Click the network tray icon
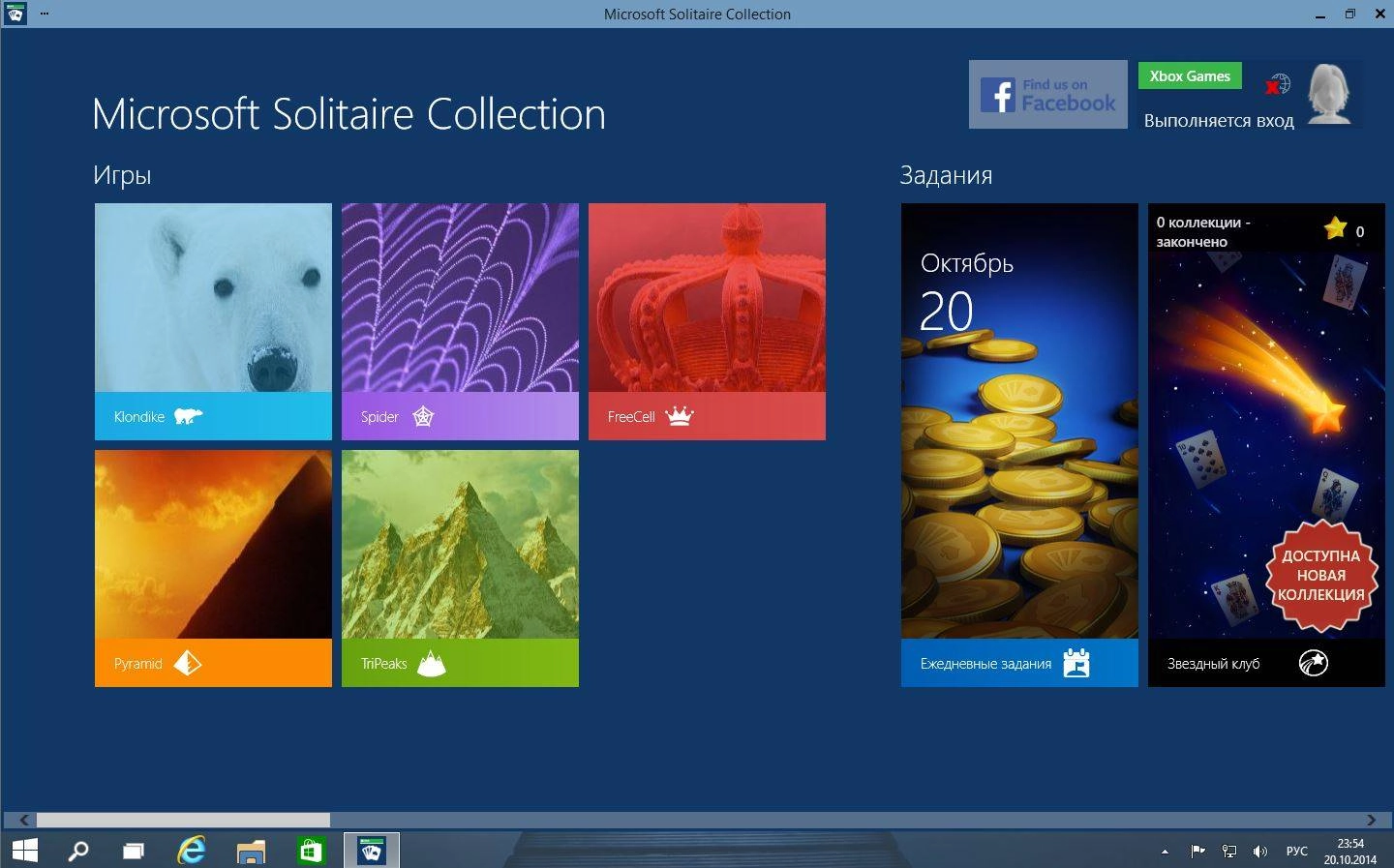Viewport: 1394px width, 868px height. click(1228, 852)
